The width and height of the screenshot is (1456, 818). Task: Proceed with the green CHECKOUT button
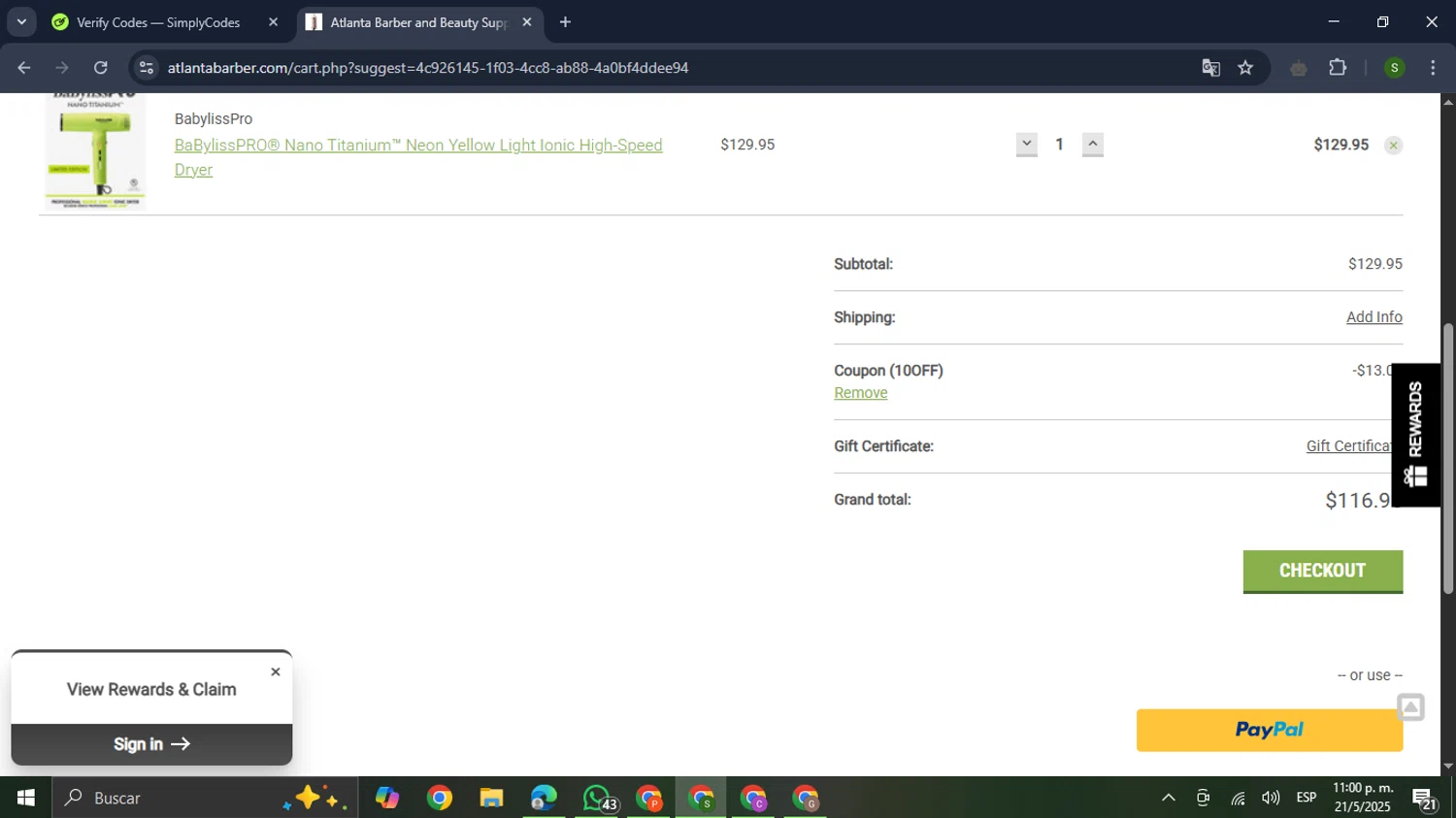[x=1322, y=571]
